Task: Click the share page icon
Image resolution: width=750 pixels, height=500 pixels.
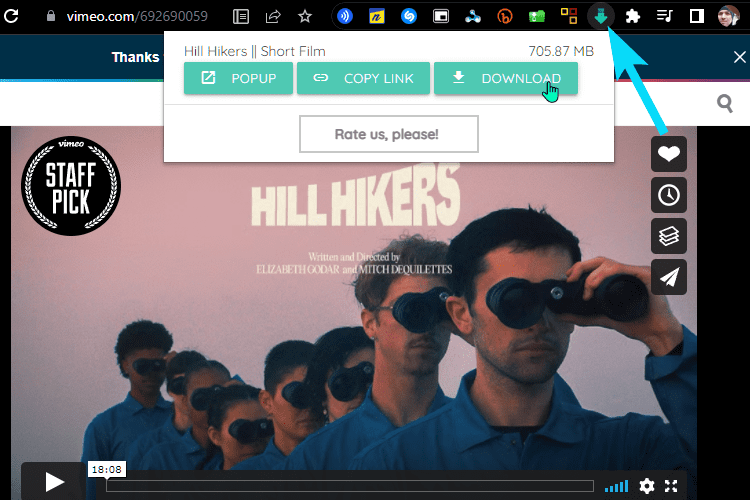Action: [273, 17]
